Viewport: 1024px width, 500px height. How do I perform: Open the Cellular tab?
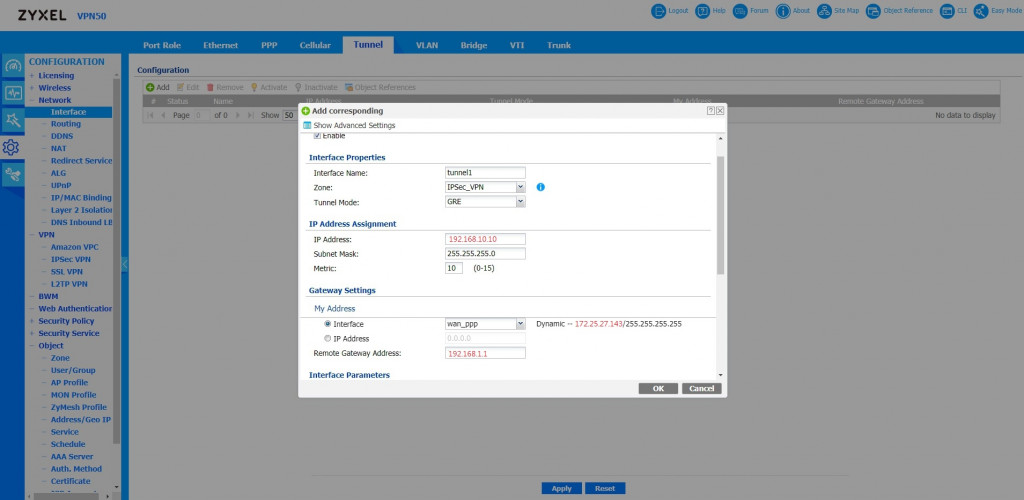coord(315,45)
